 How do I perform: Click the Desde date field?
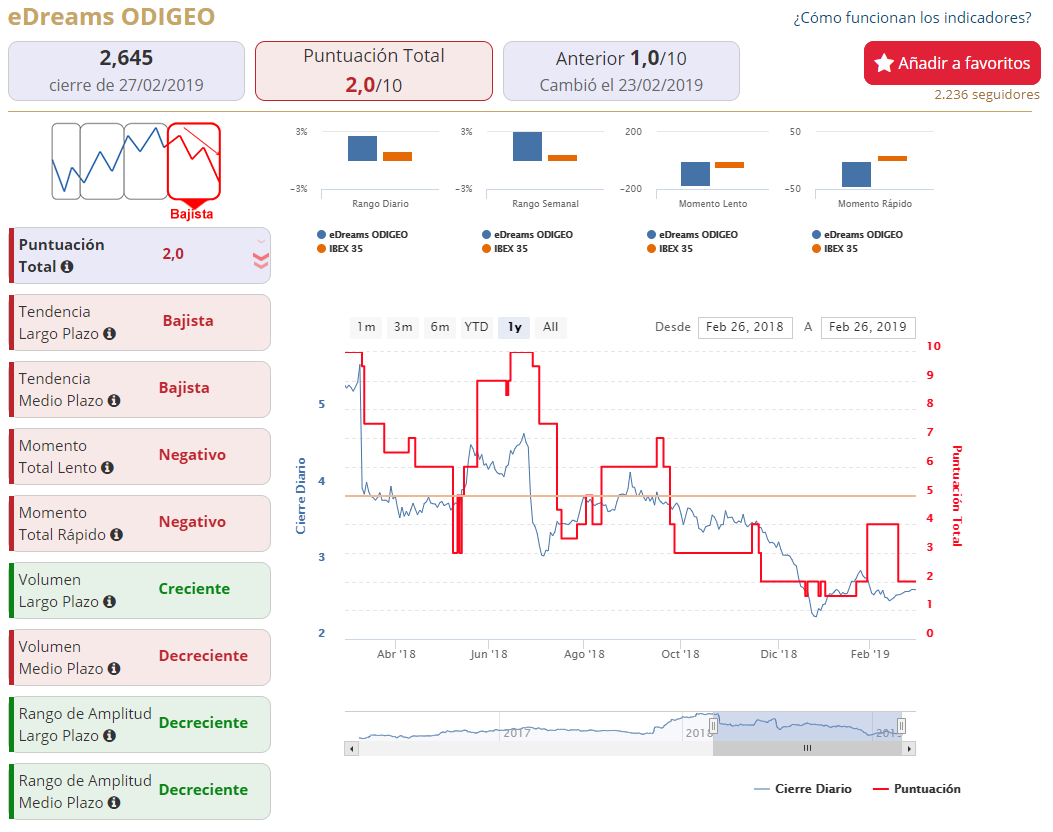[745, 327]
